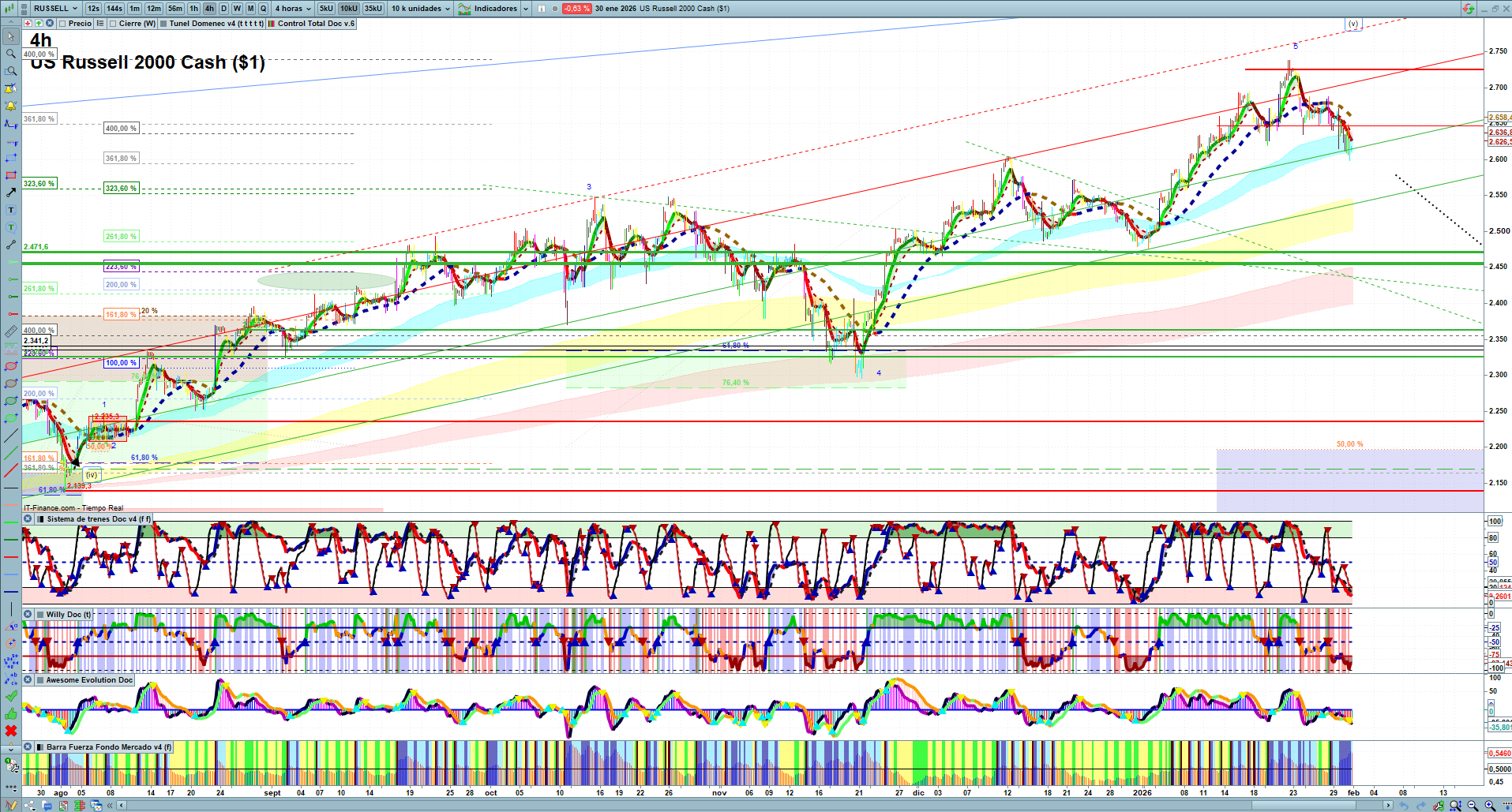
Task: Click the double-left chevron in bottom bar
Action: (x=110, y=806)
